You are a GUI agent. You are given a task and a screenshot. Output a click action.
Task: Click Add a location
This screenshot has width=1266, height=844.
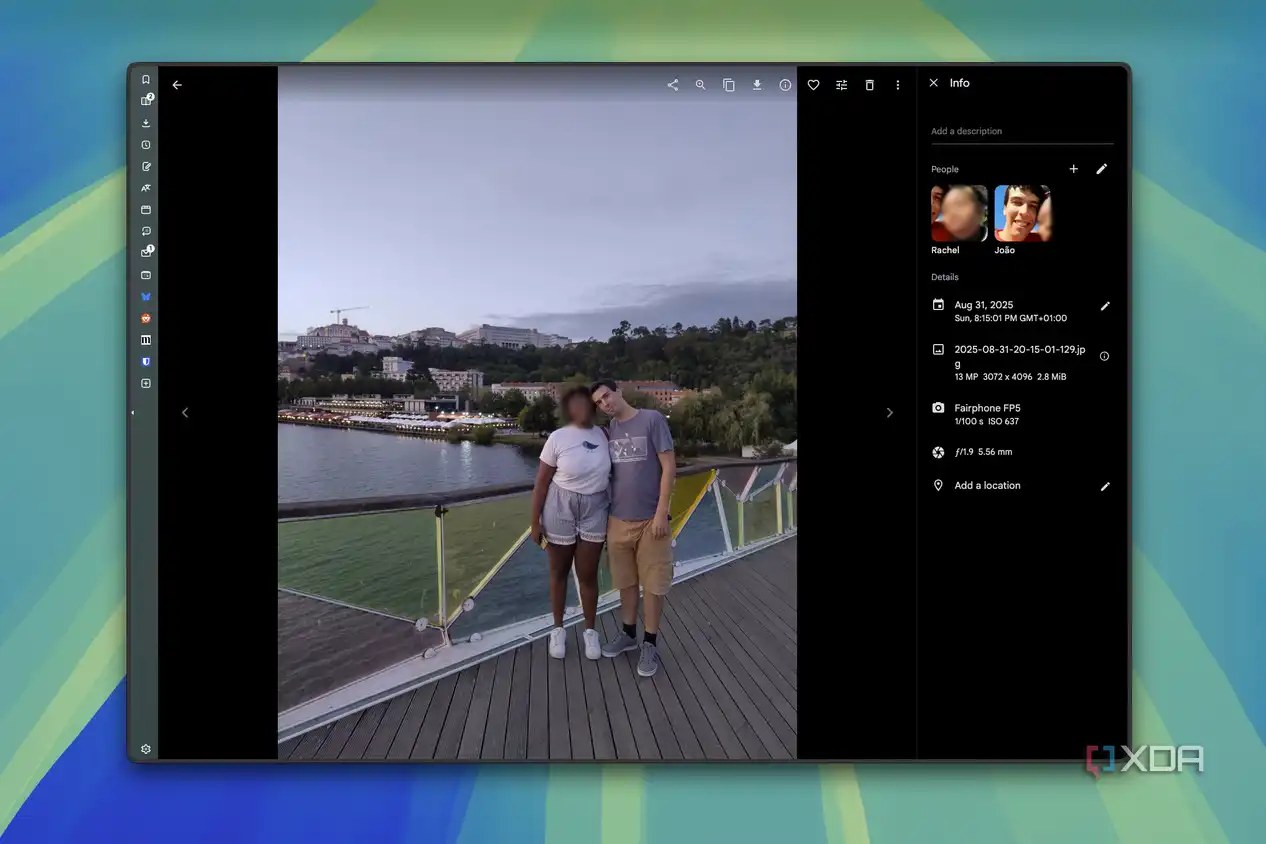pyautogui.click(x=987, y=486)
